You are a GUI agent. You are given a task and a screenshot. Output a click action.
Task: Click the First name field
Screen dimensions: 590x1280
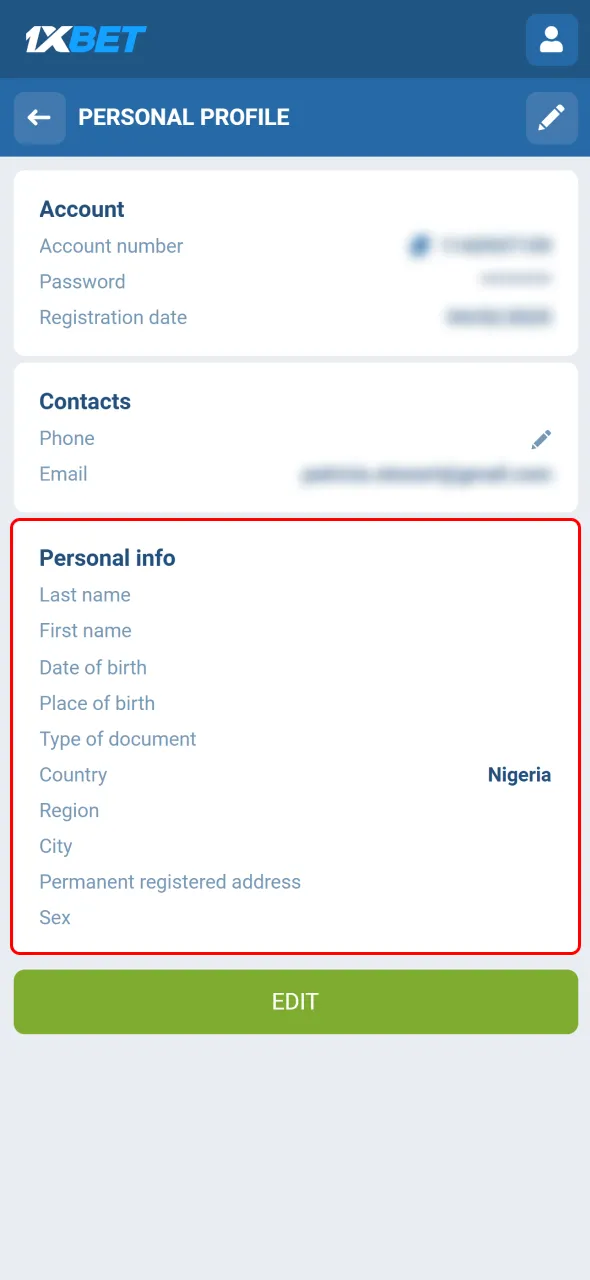85,631
